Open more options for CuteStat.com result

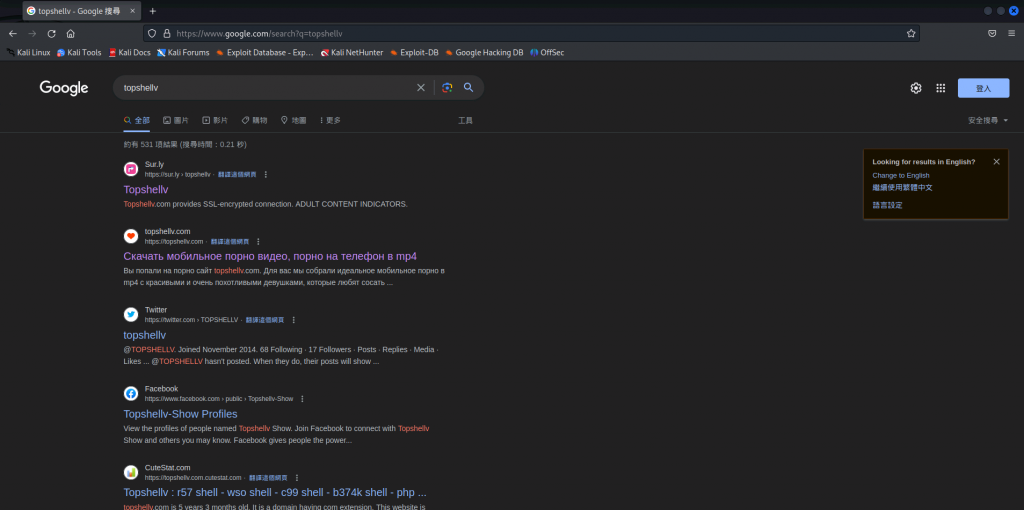pos(297,477)
